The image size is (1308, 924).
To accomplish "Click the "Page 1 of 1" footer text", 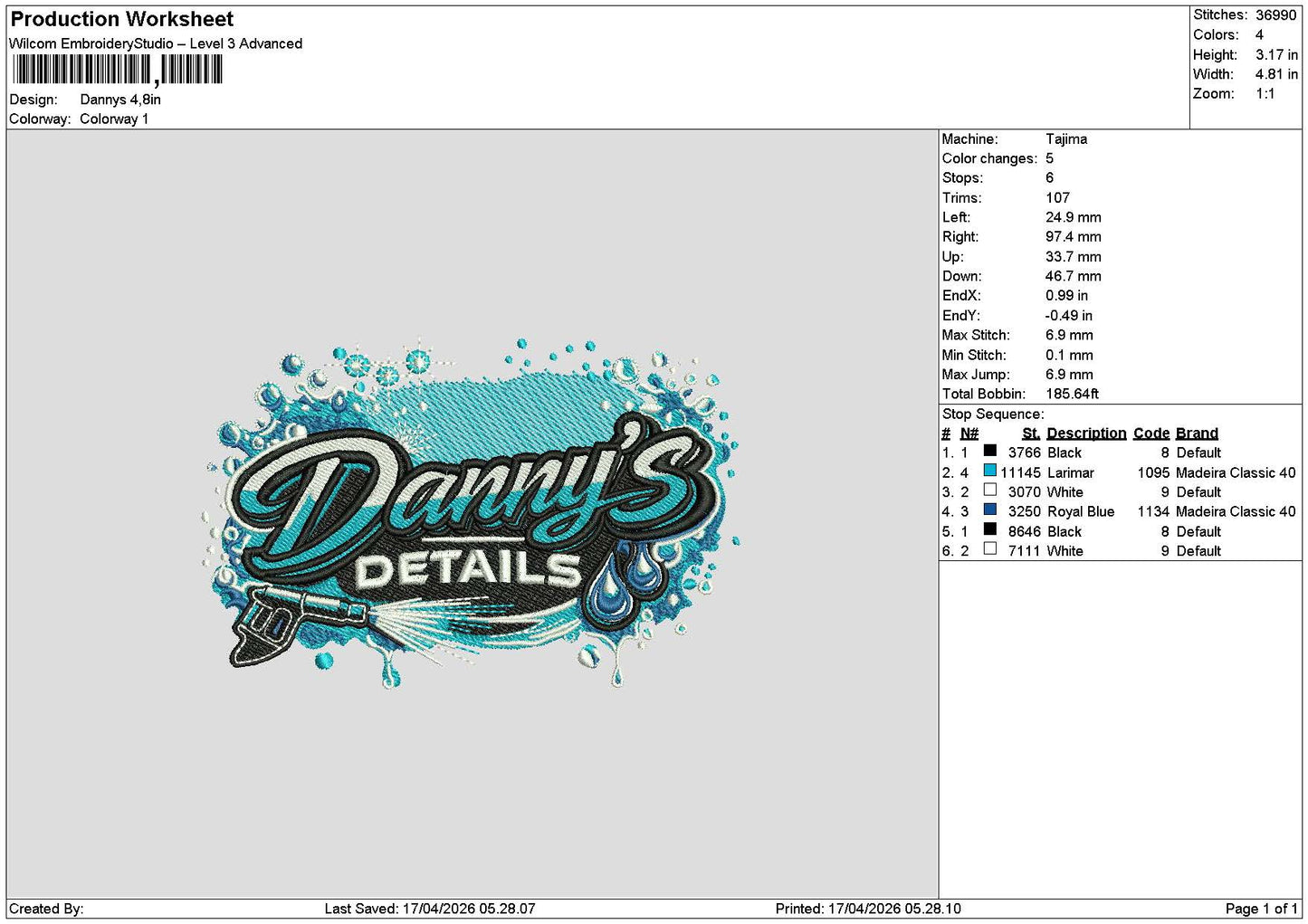I will pos(1261,909).
